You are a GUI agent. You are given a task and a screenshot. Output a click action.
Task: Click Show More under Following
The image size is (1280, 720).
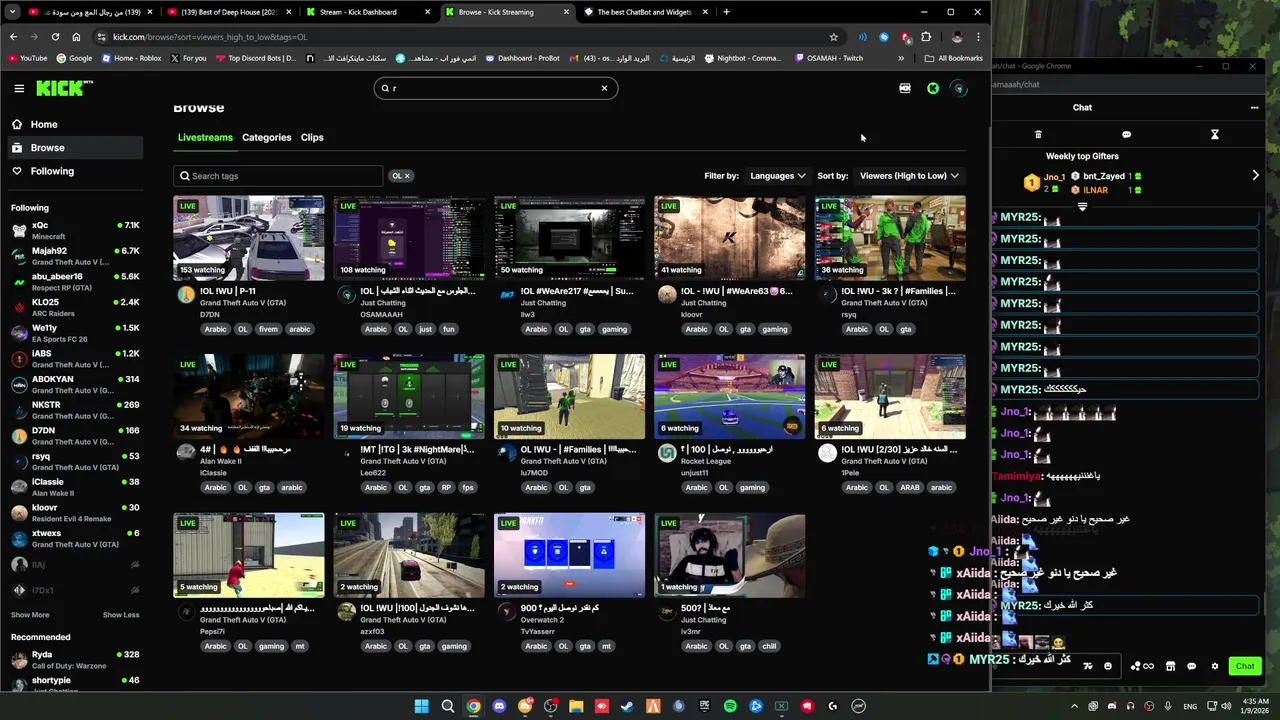pyautogui.click(x=30, y=615)
